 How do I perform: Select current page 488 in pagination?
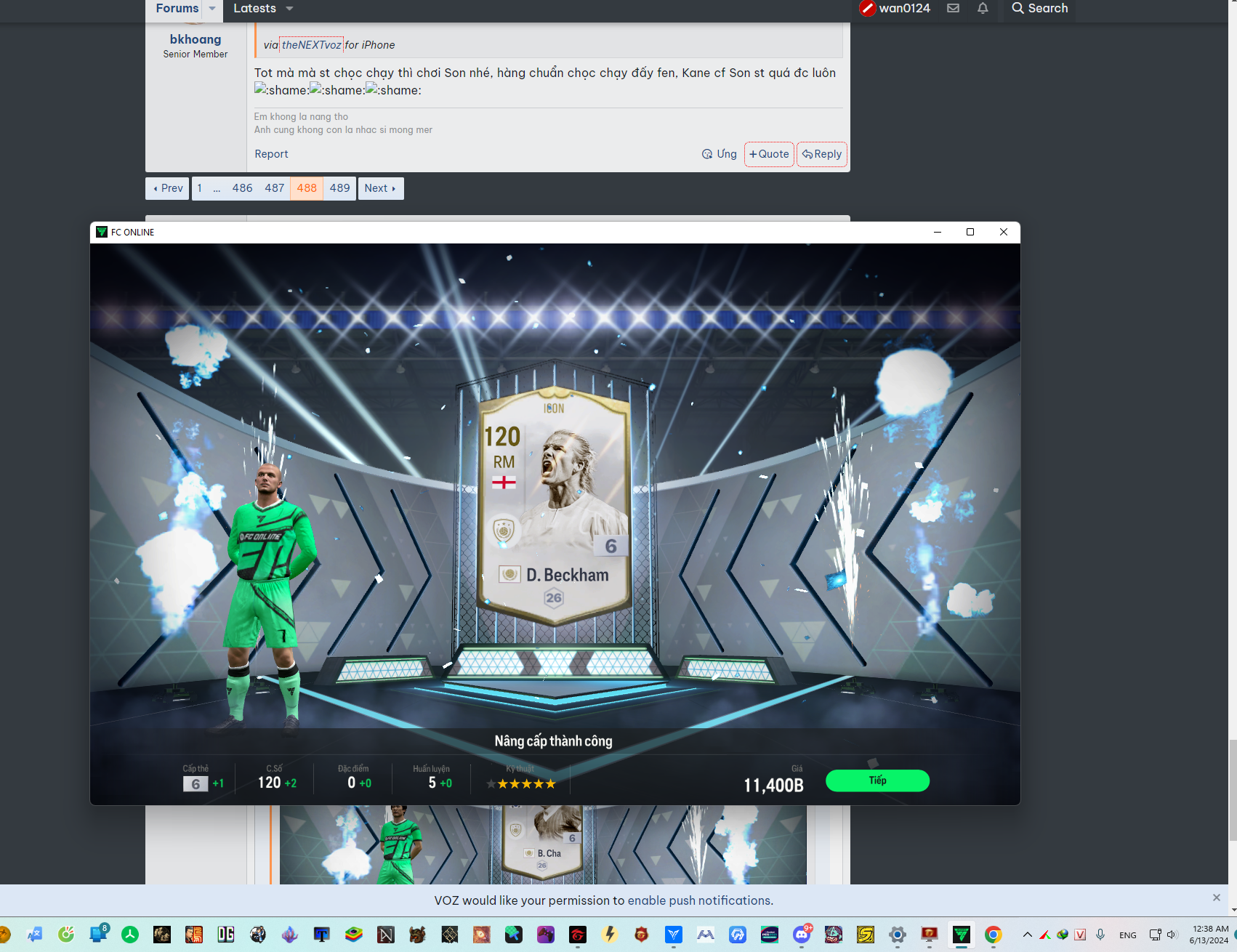(x=307, y=188)
